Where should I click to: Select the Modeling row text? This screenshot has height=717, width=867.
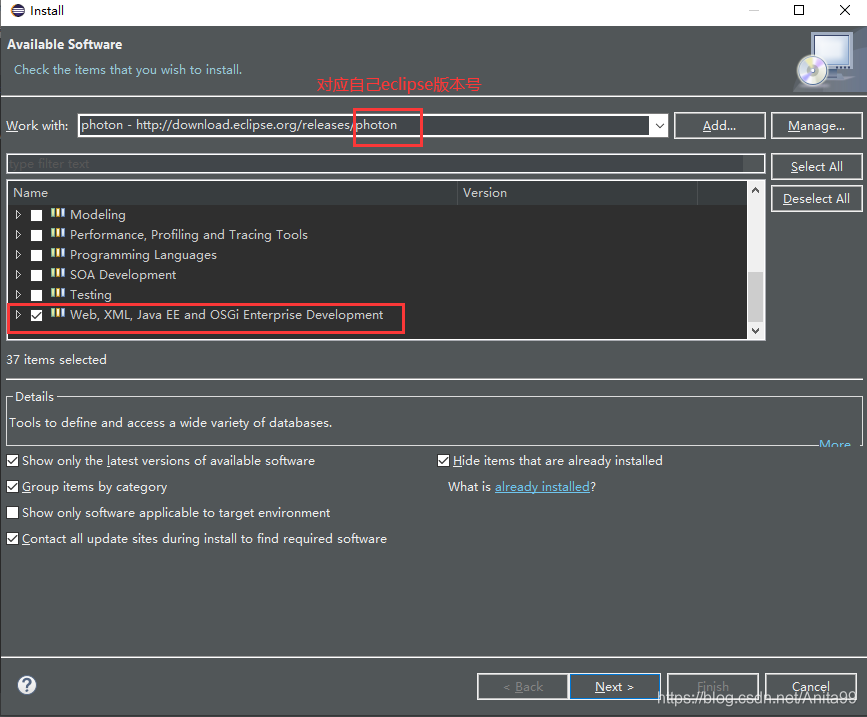pyautogui.click(x=98, y=214)
